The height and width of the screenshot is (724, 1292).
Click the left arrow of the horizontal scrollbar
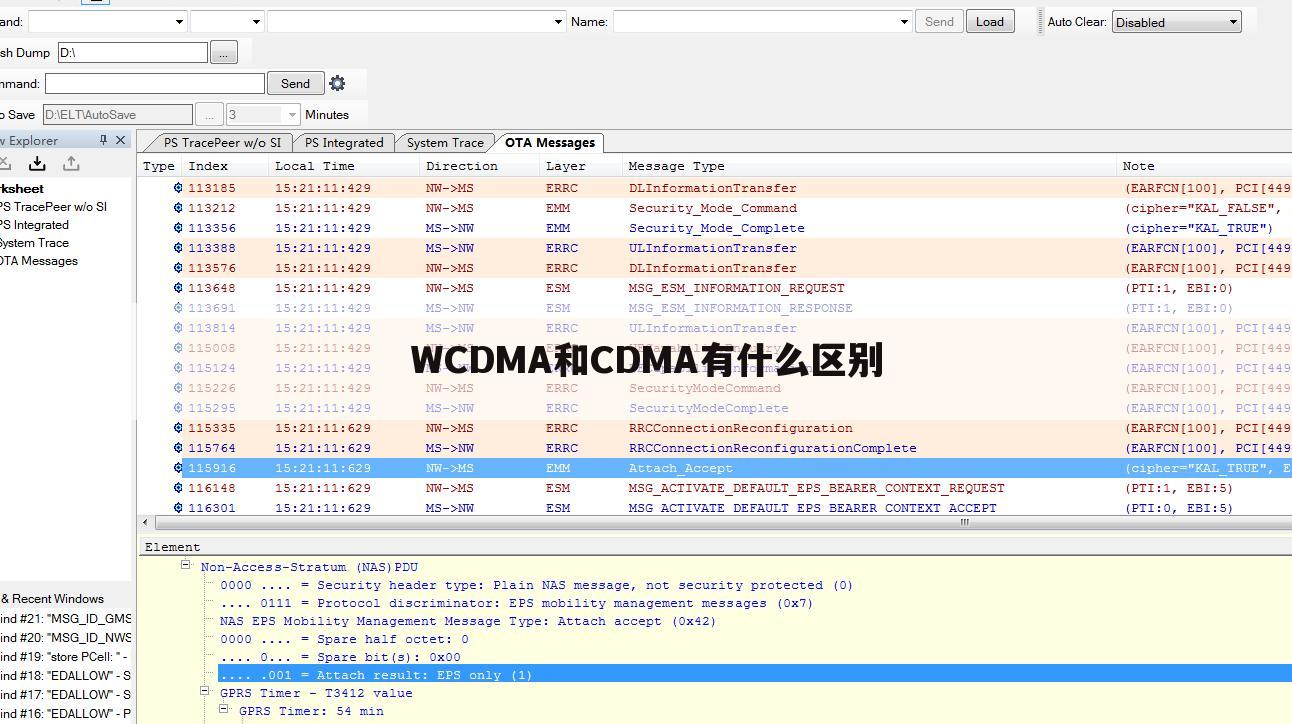[145, 522]
